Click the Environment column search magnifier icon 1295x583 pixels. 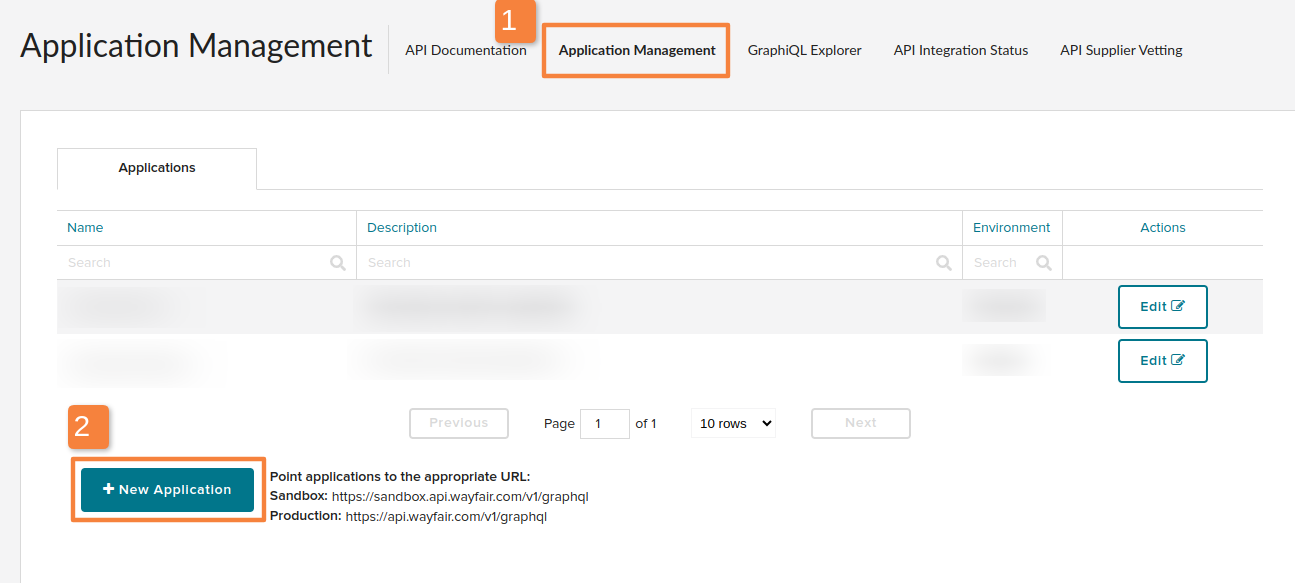click(x=1044, y=263)
